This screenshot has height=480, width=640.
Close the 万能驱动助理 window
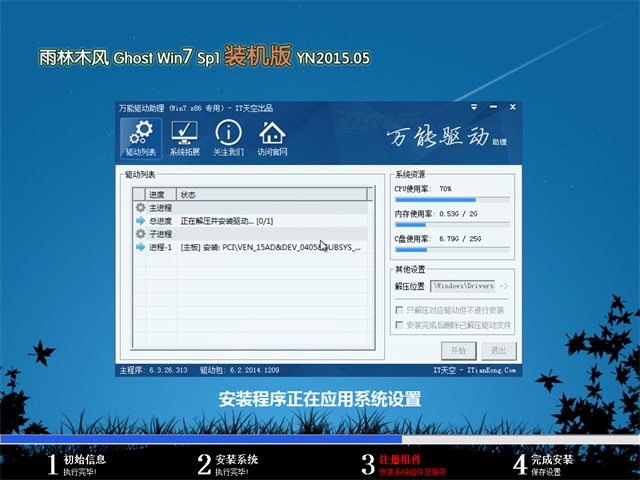point(513,107)
